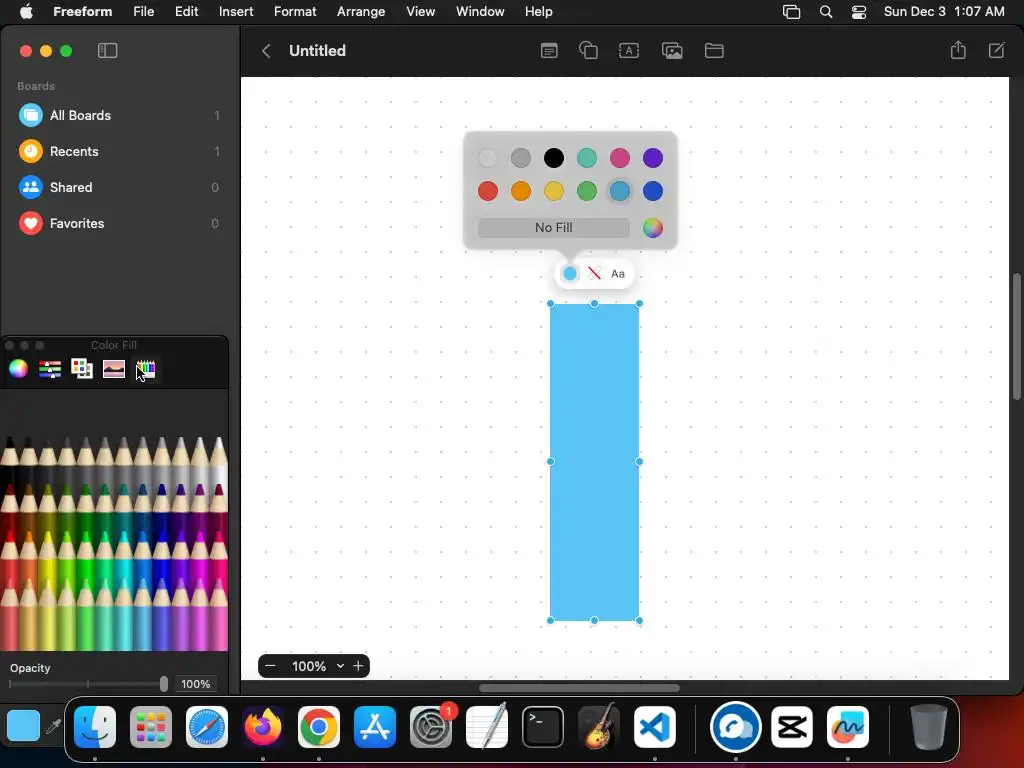Screen dimensions: 1024x768
Task: Pick the teal fill swatch
Action: (x=586, y=157)
